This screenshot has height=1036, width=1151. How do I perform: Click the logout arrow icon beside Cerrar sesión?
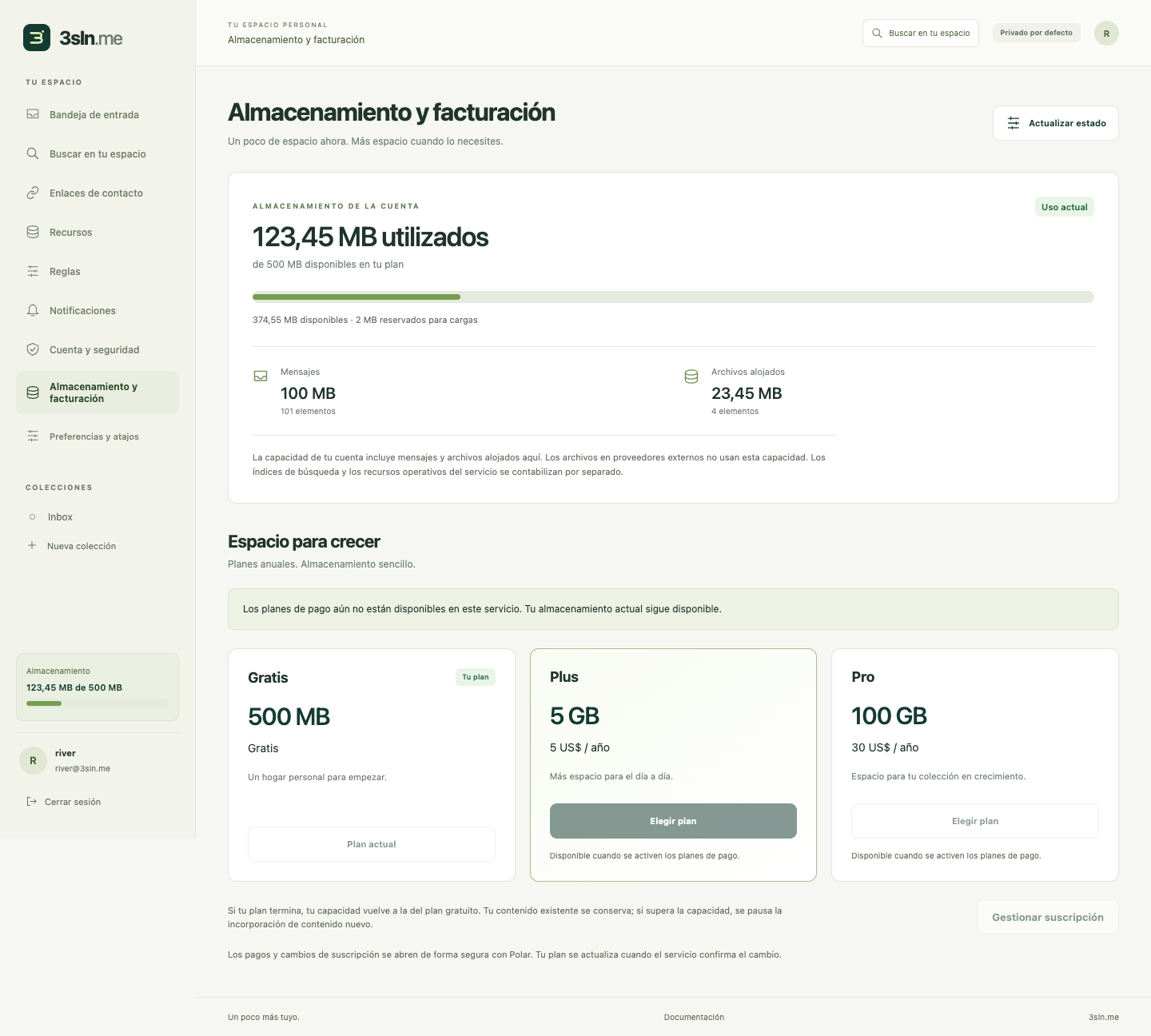[x=32, y=801]
